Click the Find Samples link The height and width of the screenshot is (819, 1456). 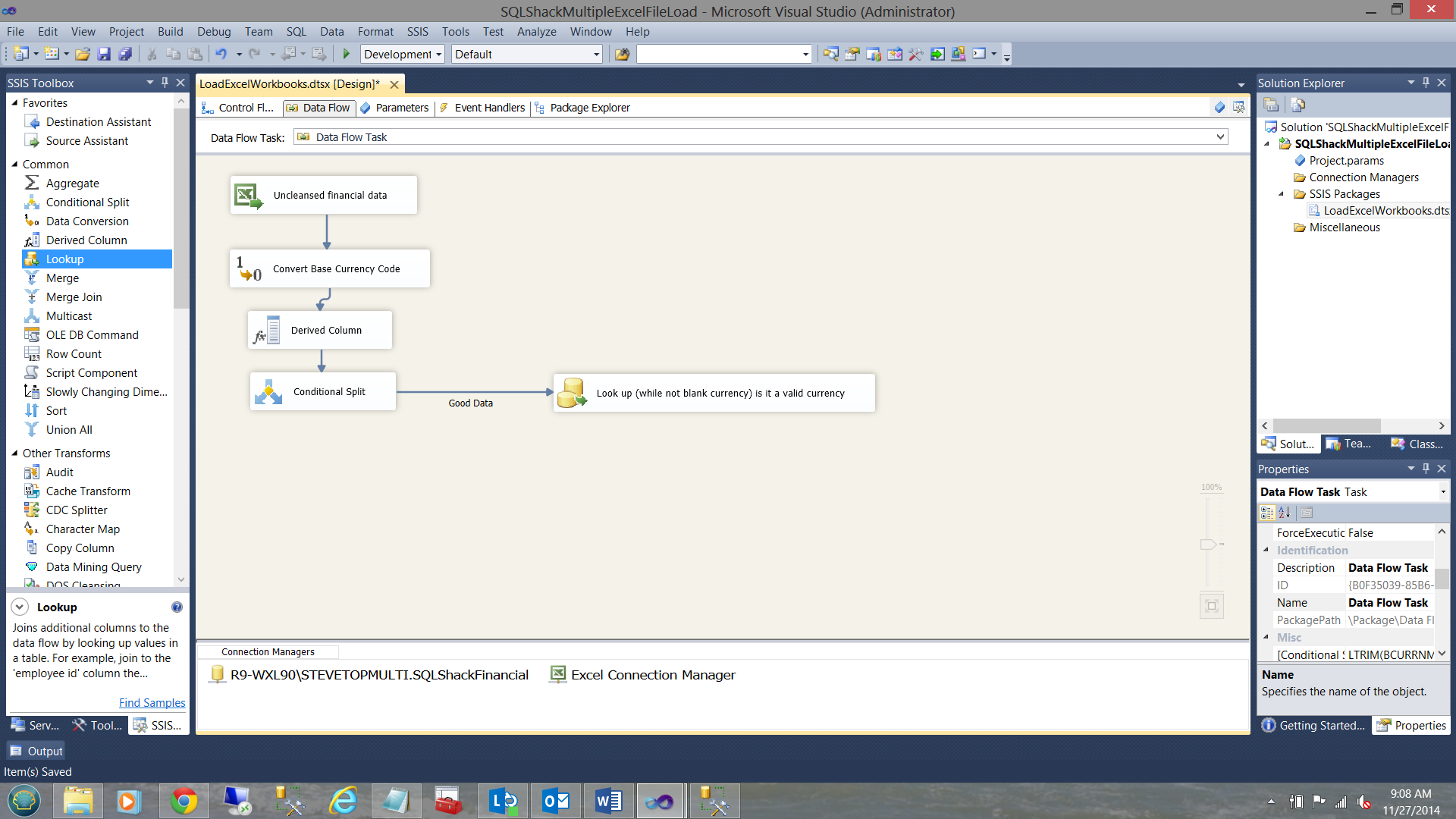[x=152, y=703]
